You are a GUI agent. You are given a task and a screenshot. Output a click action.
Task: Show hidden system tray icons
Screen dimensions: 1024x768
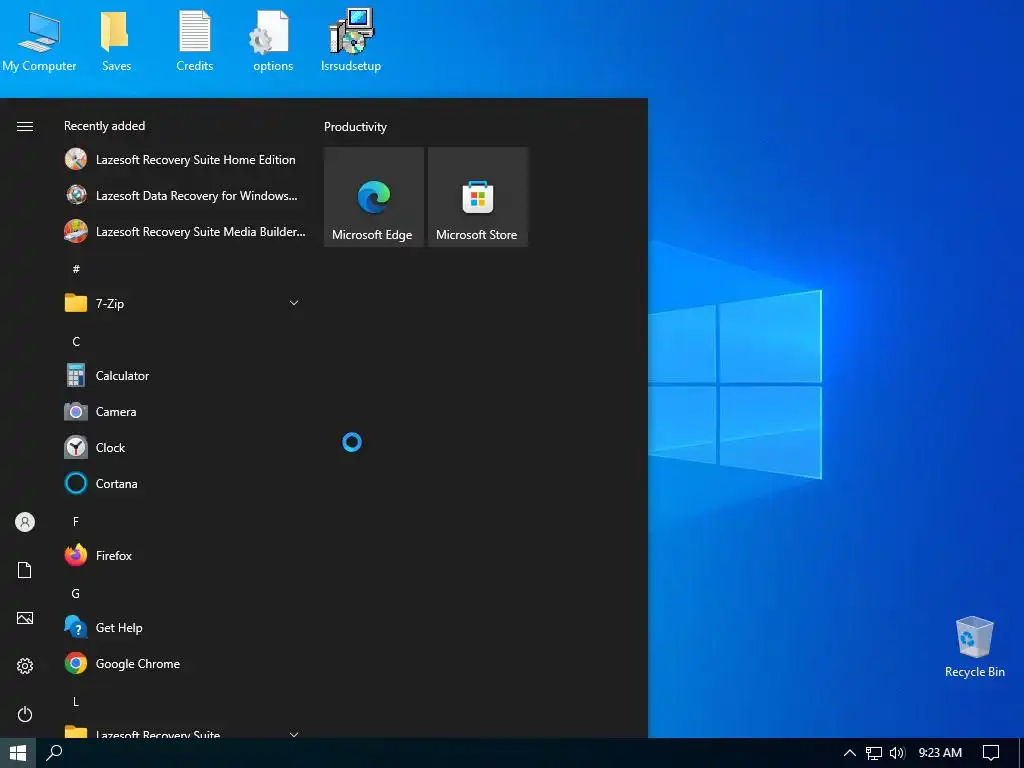(x=849, y=753)
